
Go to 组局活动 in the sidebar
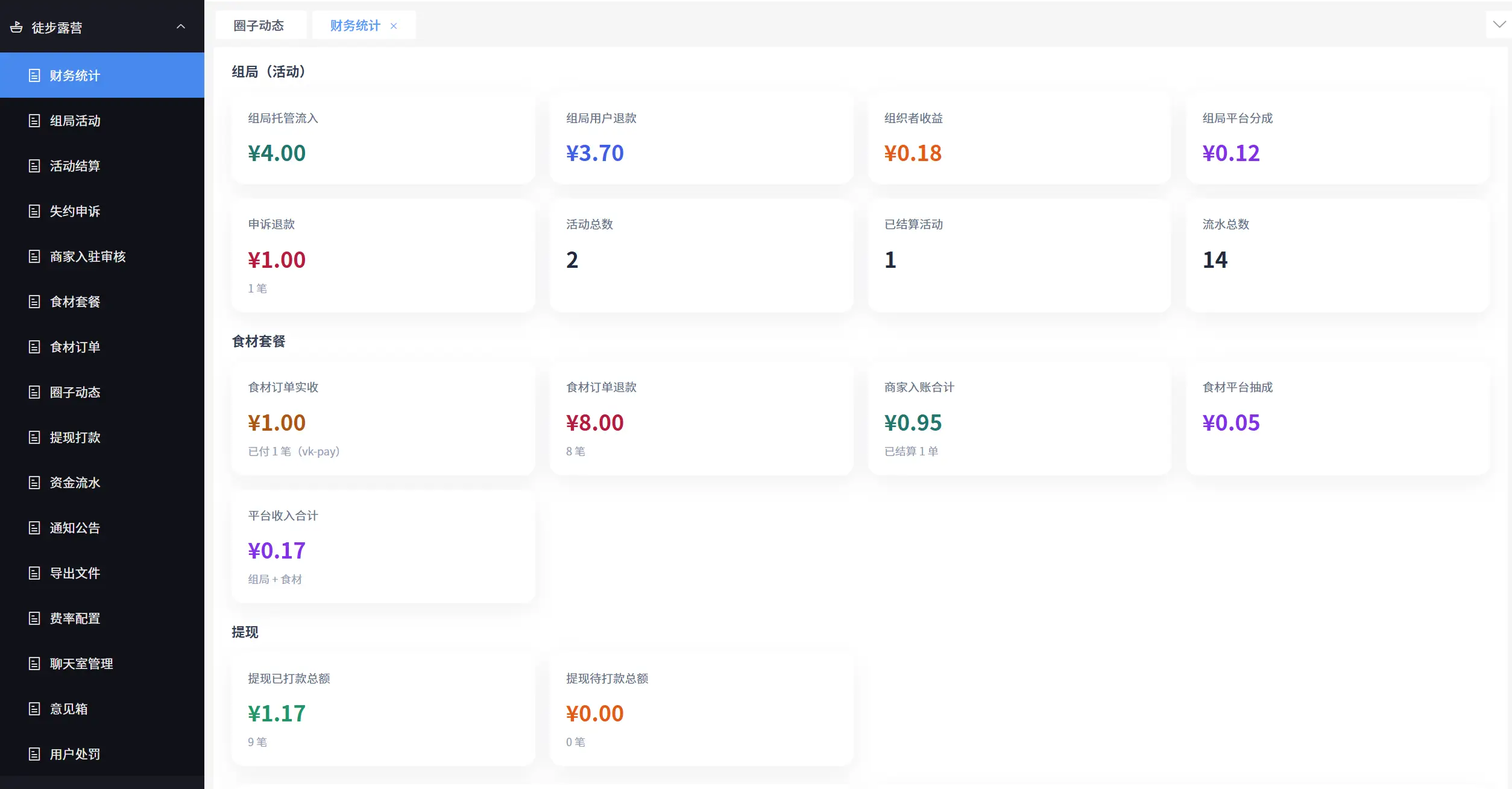pyautogui.click(x=102, y=121)
